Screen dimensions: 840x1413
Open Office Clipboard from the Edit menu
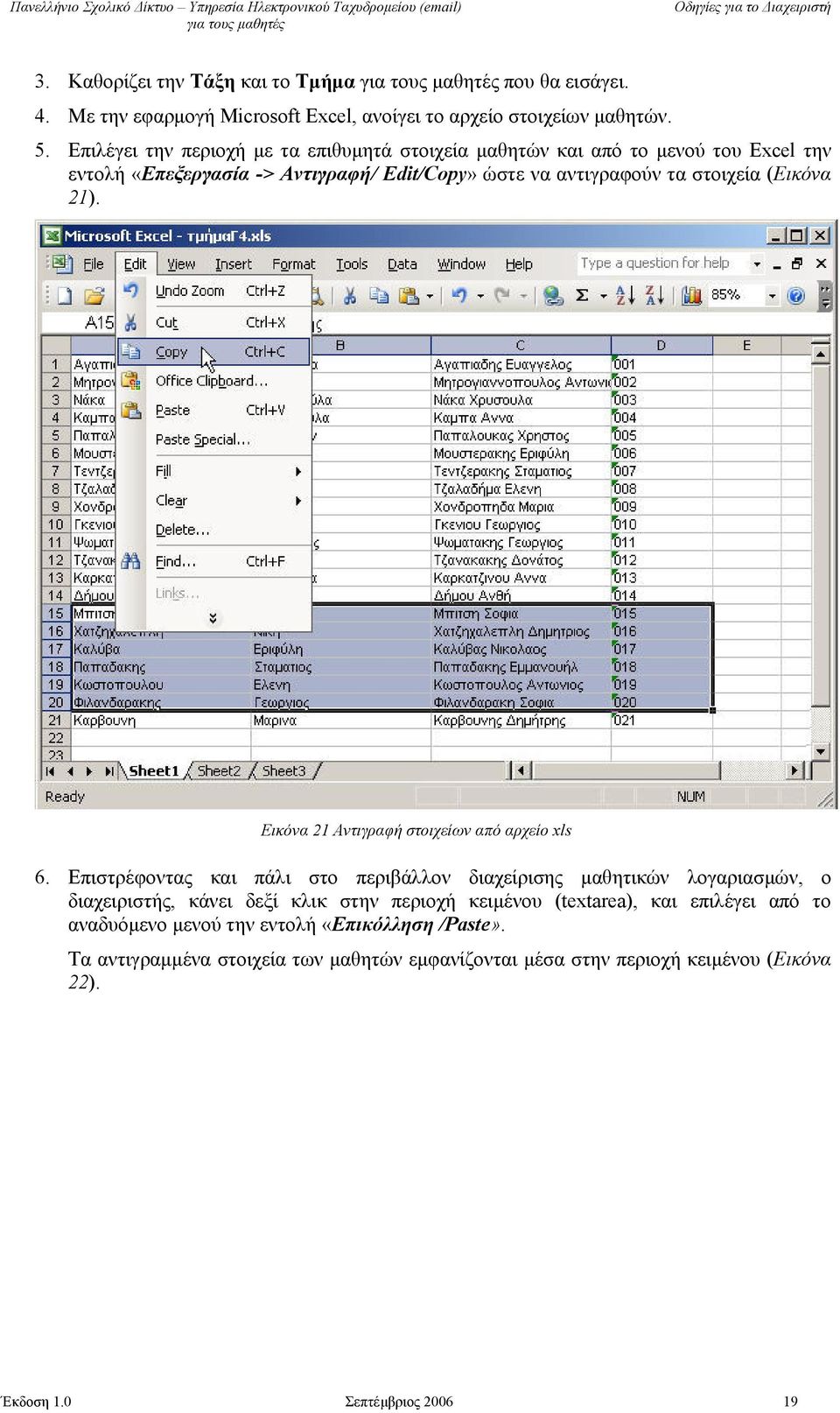tap(214, 381)
